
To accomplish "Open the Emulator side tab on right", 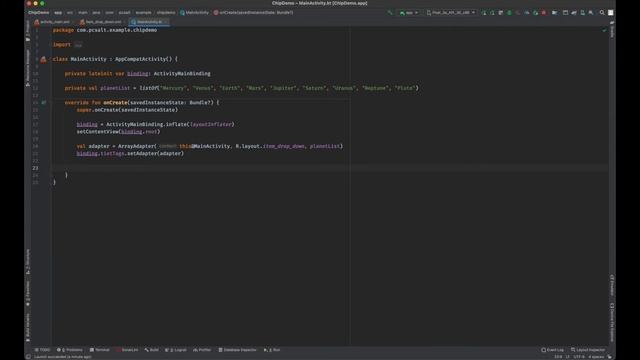I will [612, 284].
